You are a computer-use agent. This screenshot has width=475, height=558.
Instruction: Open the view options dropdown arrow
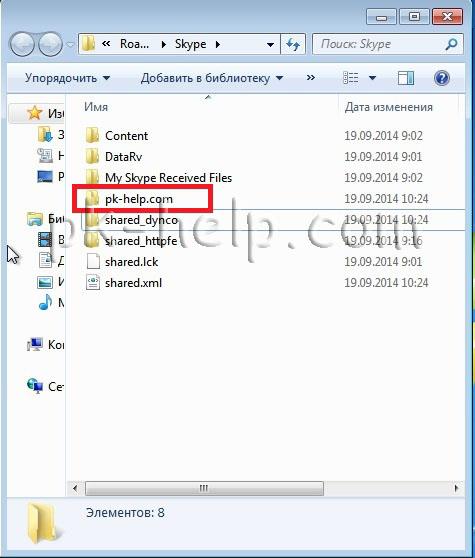tap(372, 78)
